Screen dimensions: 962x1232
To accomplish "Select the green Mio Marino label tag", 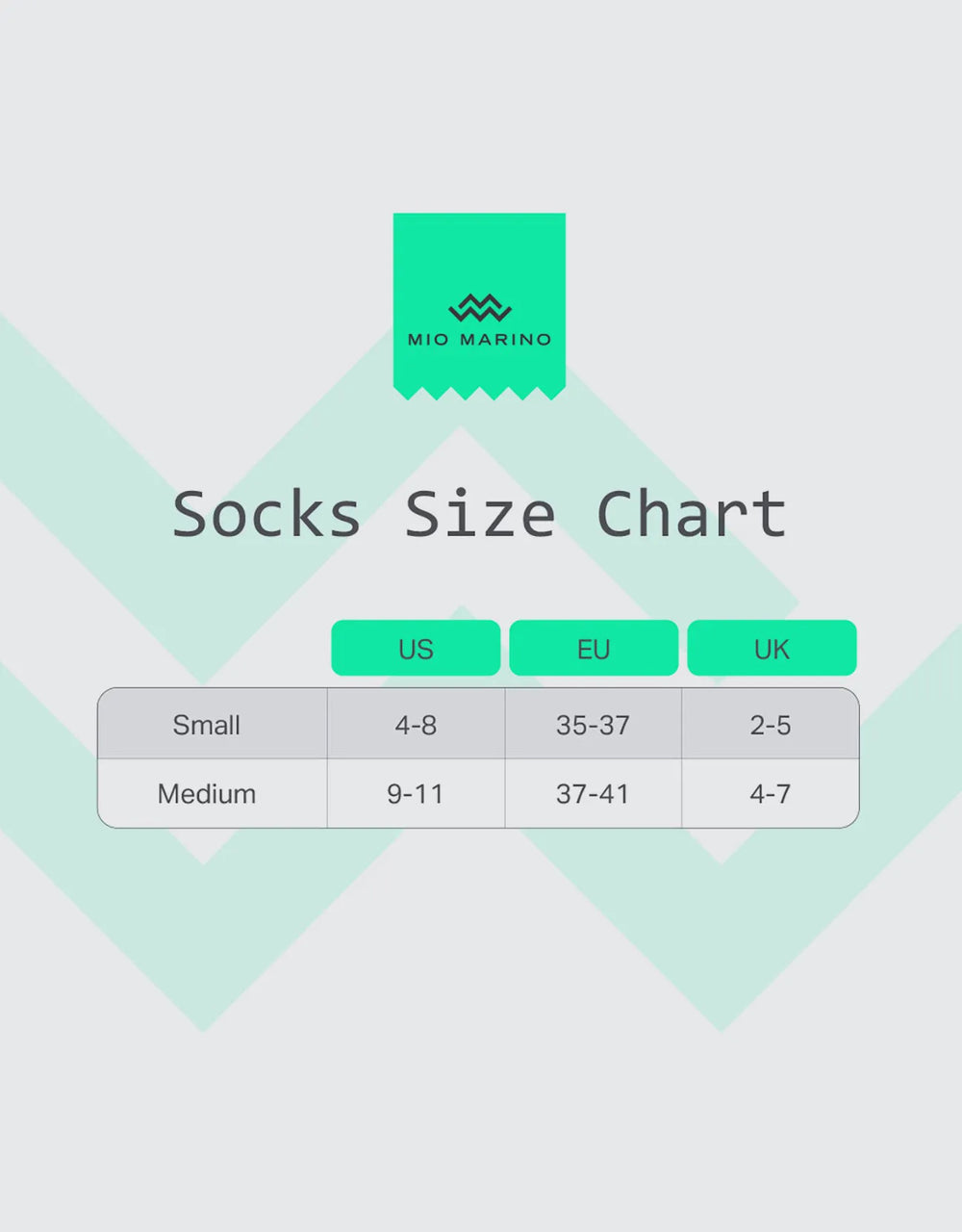I will [479, 306].
